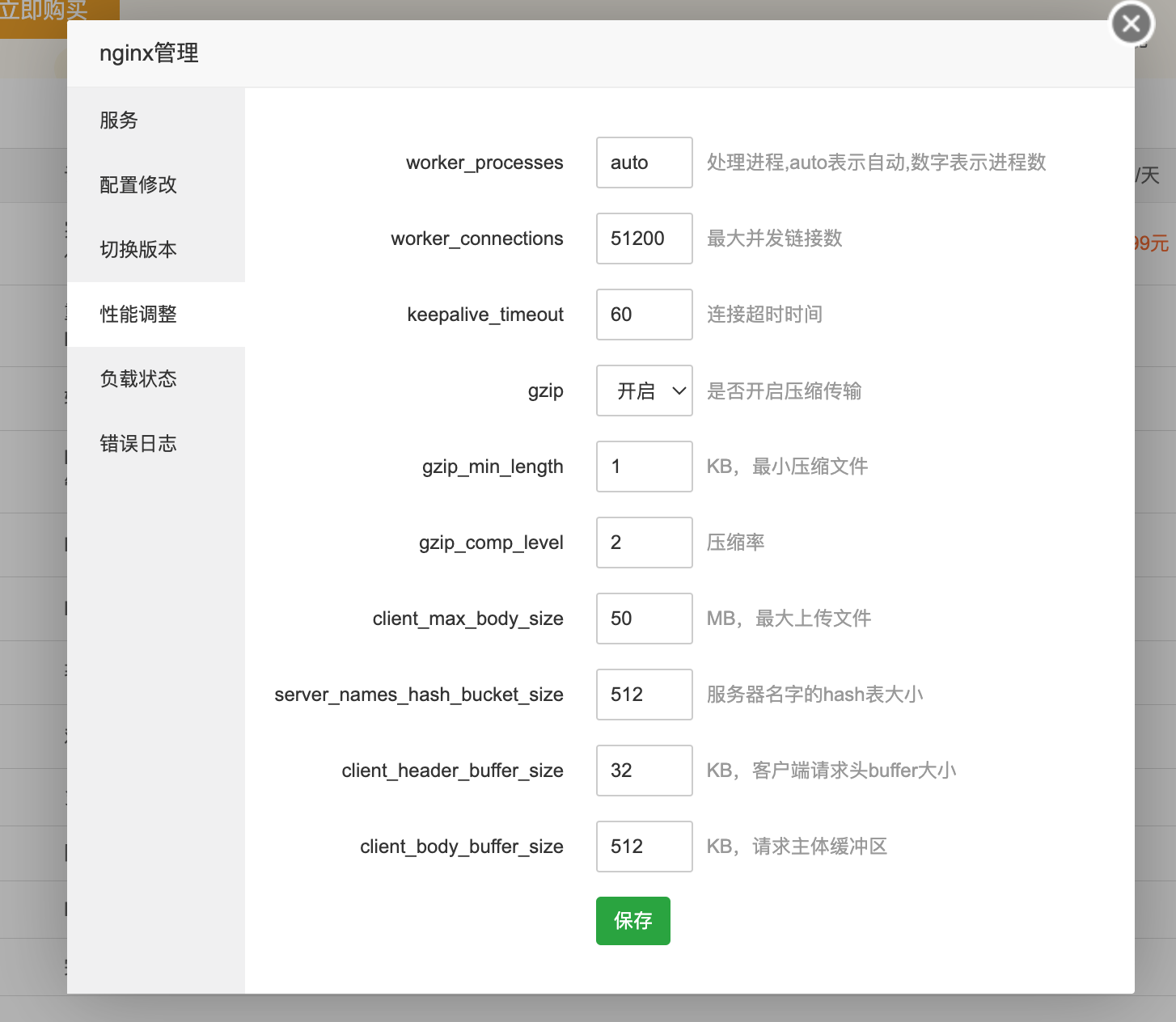Click the worker_processes label
Viewport: 1176px width, 1022px height.
[x=484, y=163]
